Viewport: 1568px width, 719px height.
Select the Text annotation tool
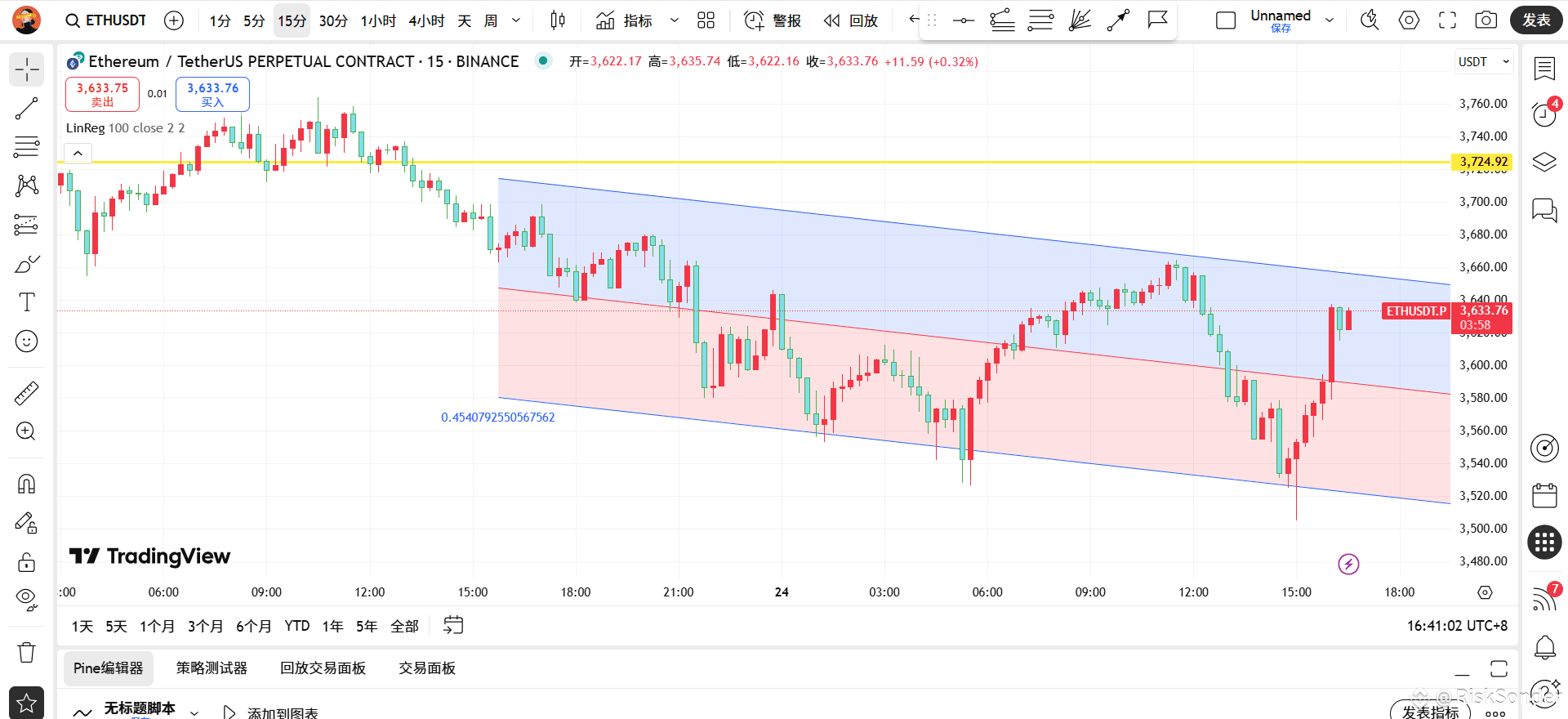tap(27, 302)
